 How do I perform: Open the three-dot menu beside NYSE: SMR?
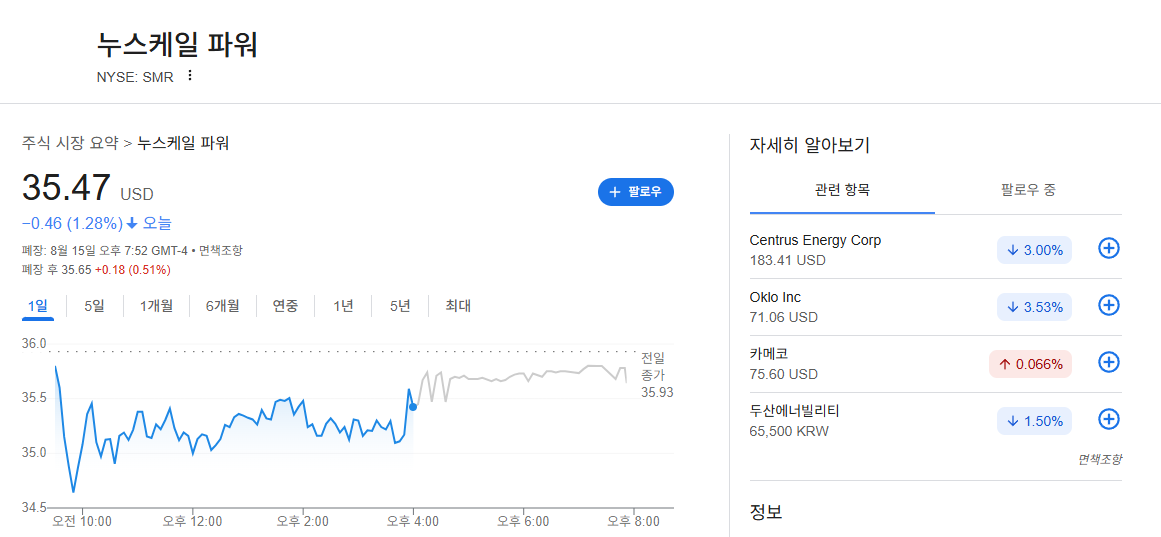(x=190, y=76)
